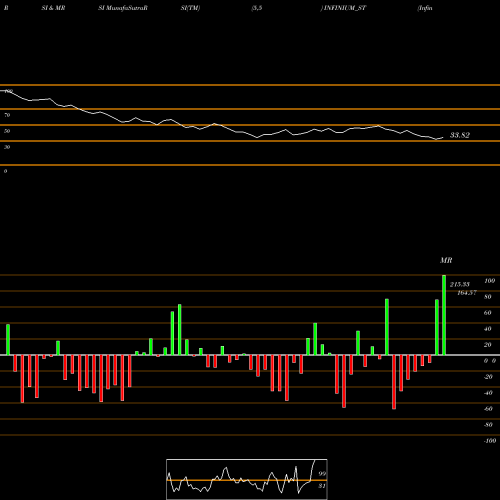Click the 'SI & MR' header text
The height and width of the screenshot is (500, 500).
(x=53, y=8)
